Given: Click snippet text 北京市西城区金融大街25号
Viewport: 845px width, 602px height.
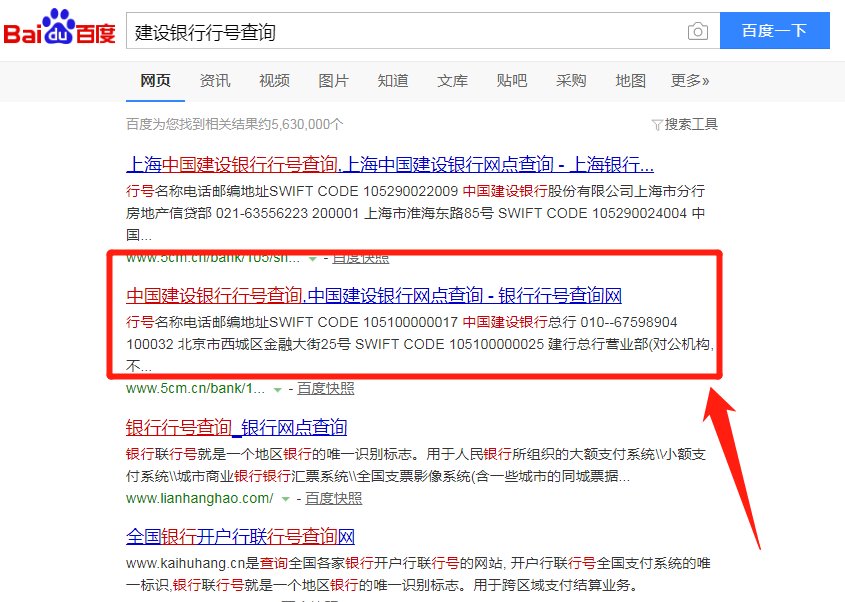Looking at the screenshot, I should click(x=264, y=344).
